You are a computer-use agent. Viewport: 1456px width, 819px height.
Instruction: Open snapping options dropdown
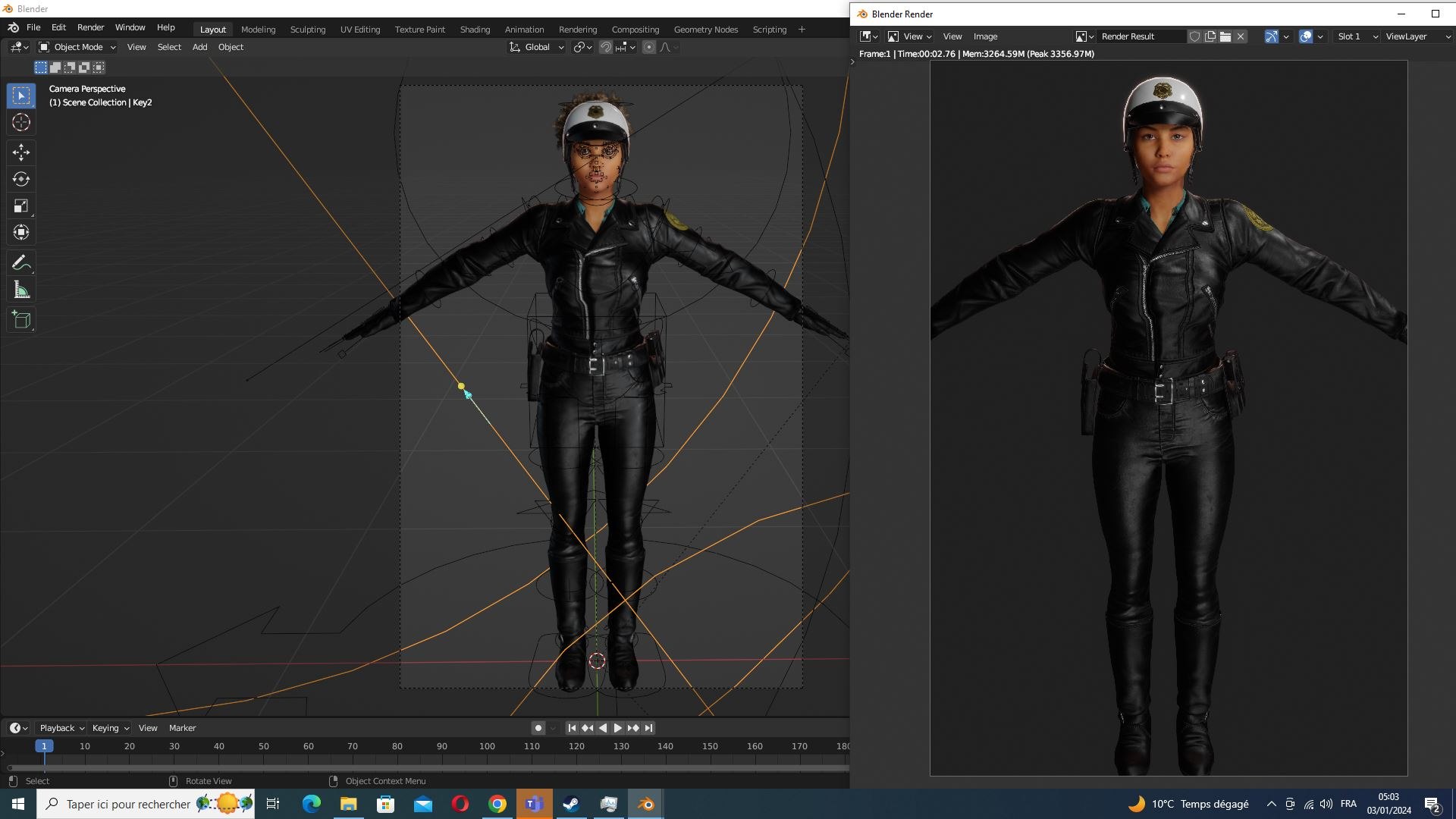click(626, 47)
